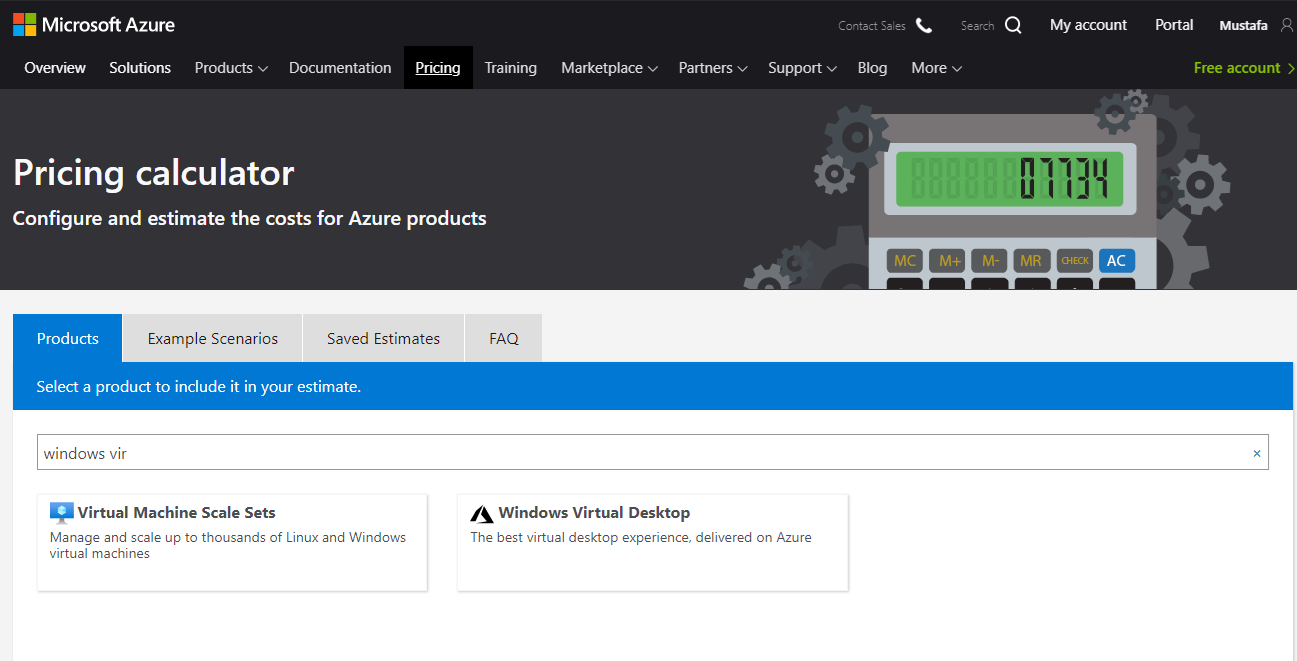Expand the More dropdown menu
Image resolution: width=1297 pixels, height=661 pixels.
pyautogui.click(x=936, y=68)
